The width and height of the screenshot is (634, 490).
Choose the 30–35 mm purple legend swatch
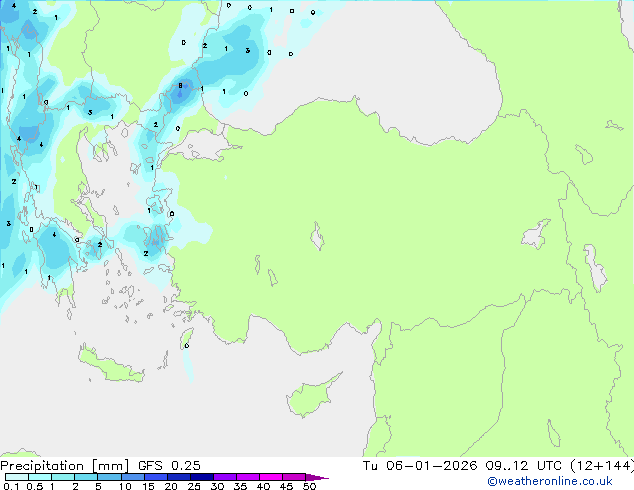225,477
